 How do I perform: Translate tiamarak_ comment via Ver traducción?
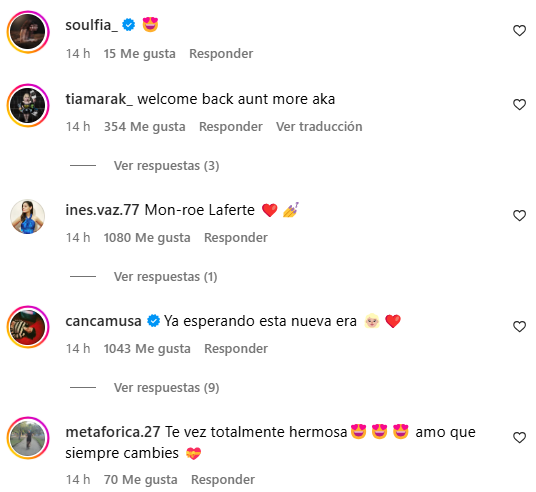(319, 127)
